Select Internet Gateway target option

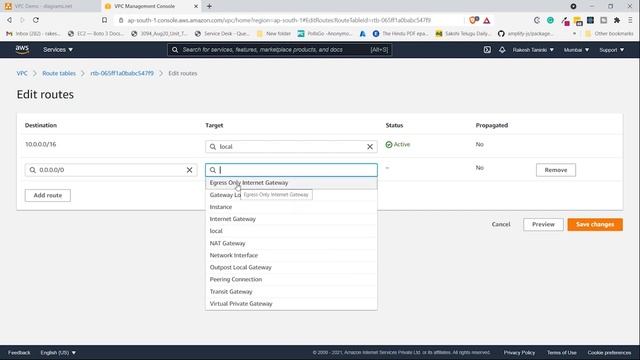pos(291,219)
